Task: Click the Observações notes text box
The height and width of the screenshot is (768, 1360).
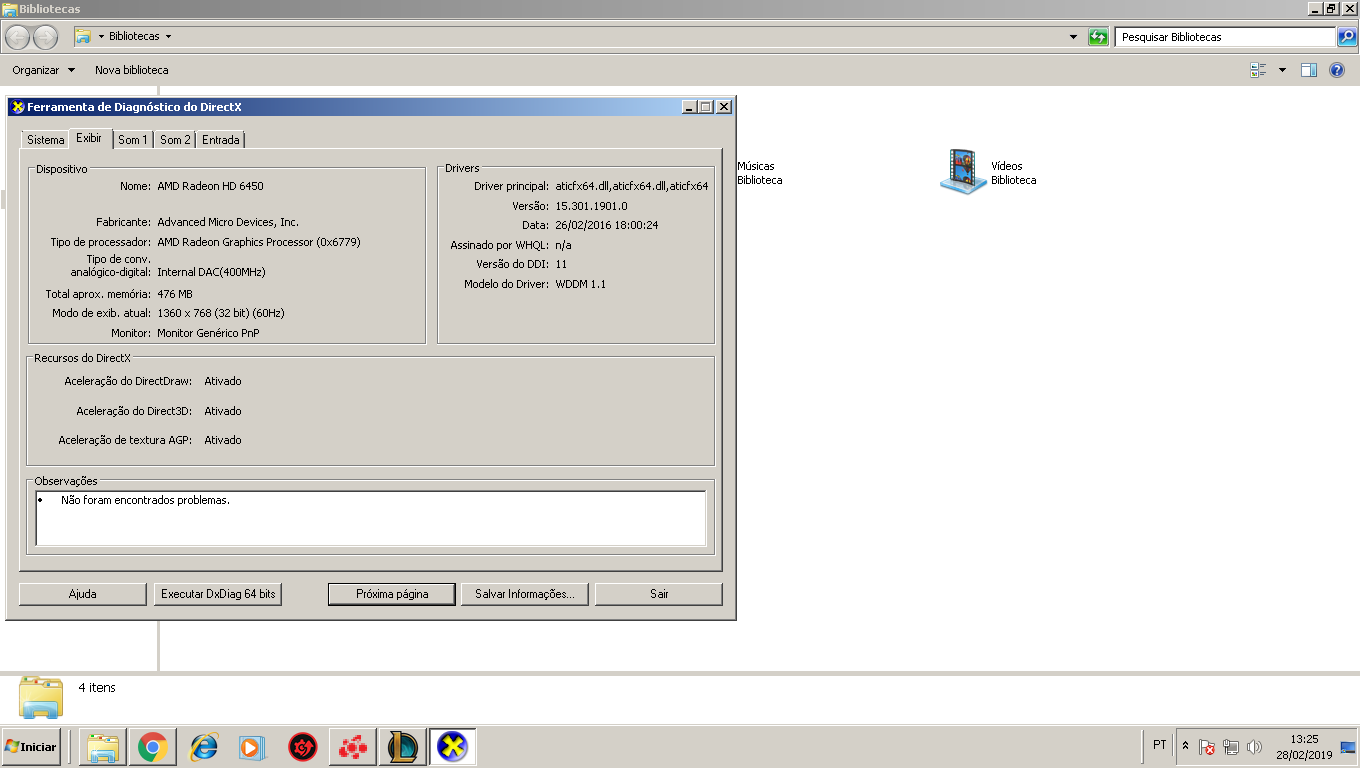Action: tap(371, 518)
